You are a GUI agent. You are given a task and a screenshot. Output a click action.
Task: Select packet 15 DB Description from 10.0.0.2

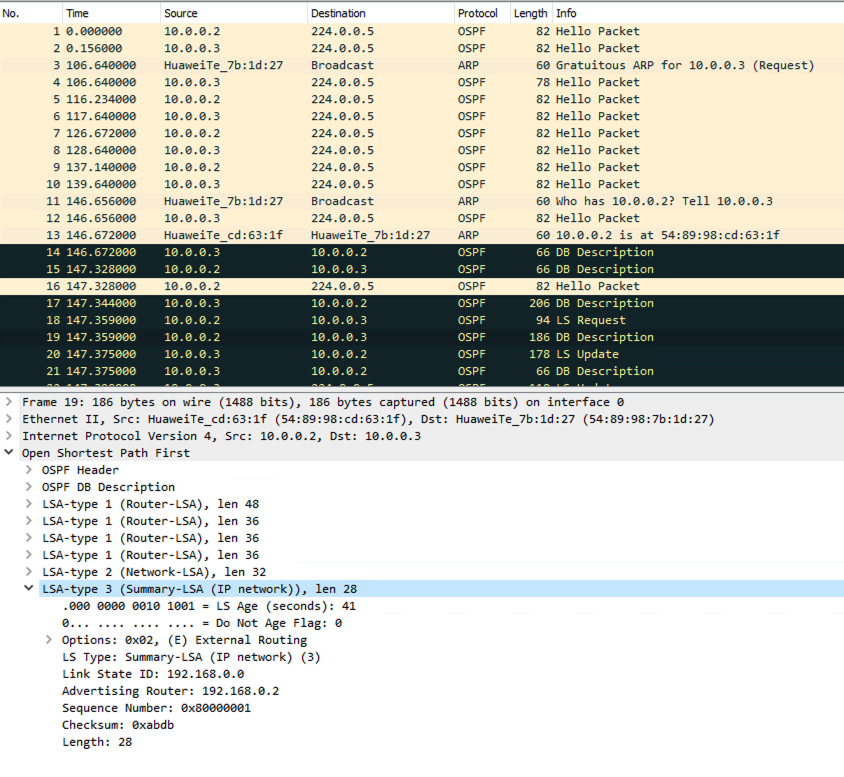tap(422, 269)
